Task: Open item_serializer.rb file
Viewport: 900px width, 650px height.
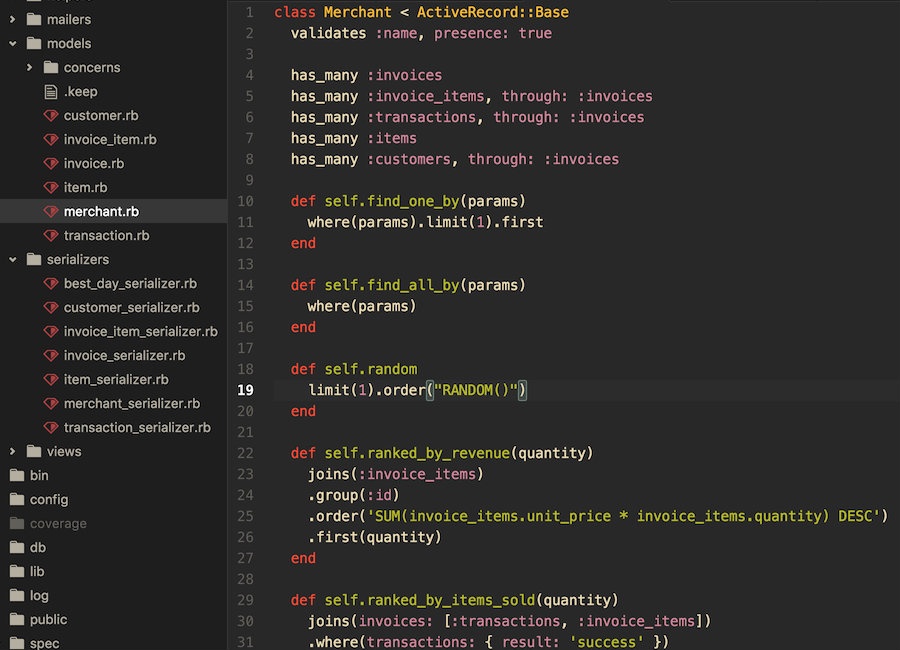Action: pos(117,380)
